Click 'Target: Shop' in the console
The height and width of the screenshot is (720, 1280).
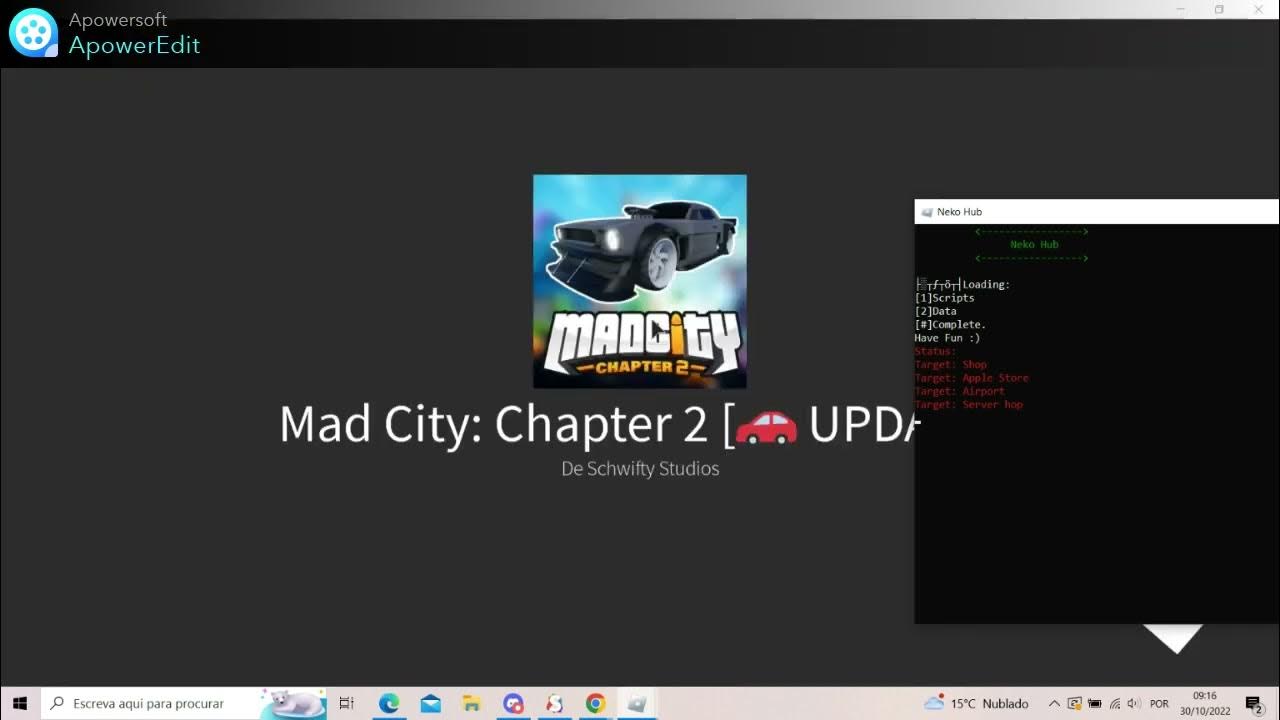[x=951, y=365]
